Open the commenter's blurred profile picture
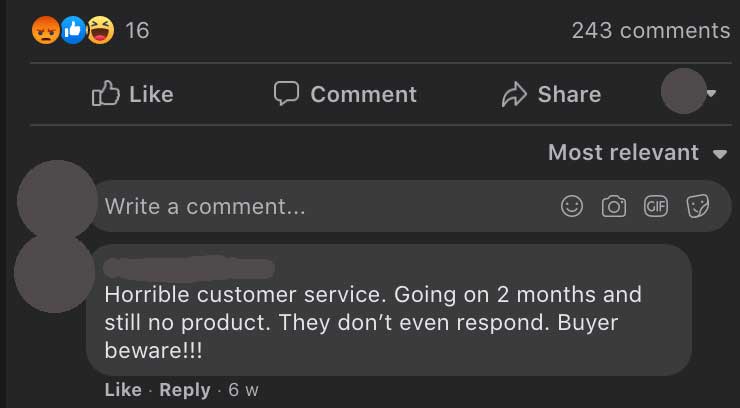The image size is (740, 408). [x=54, y=274]
